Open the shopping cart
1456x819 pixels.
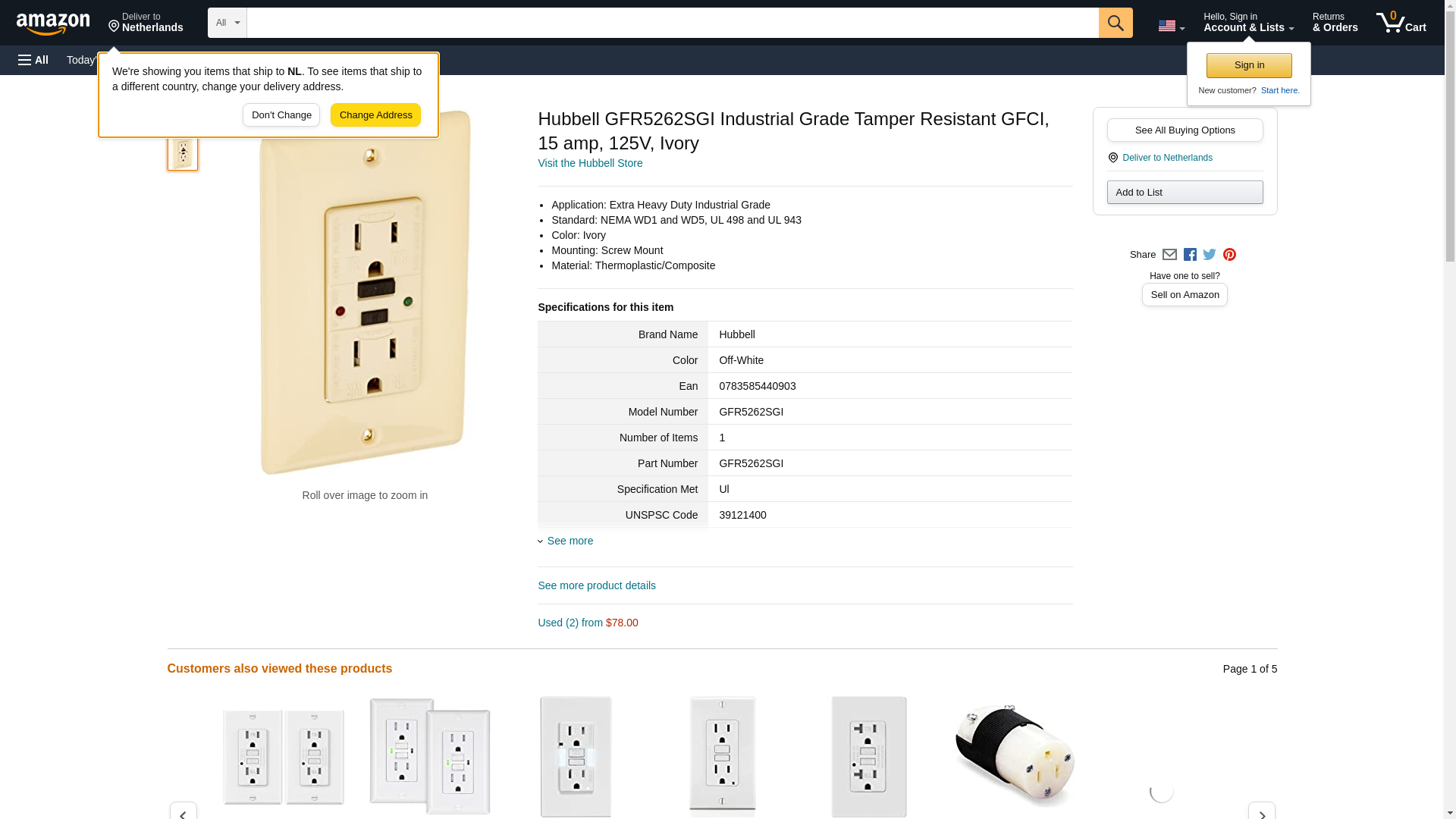coord(1401,23)
